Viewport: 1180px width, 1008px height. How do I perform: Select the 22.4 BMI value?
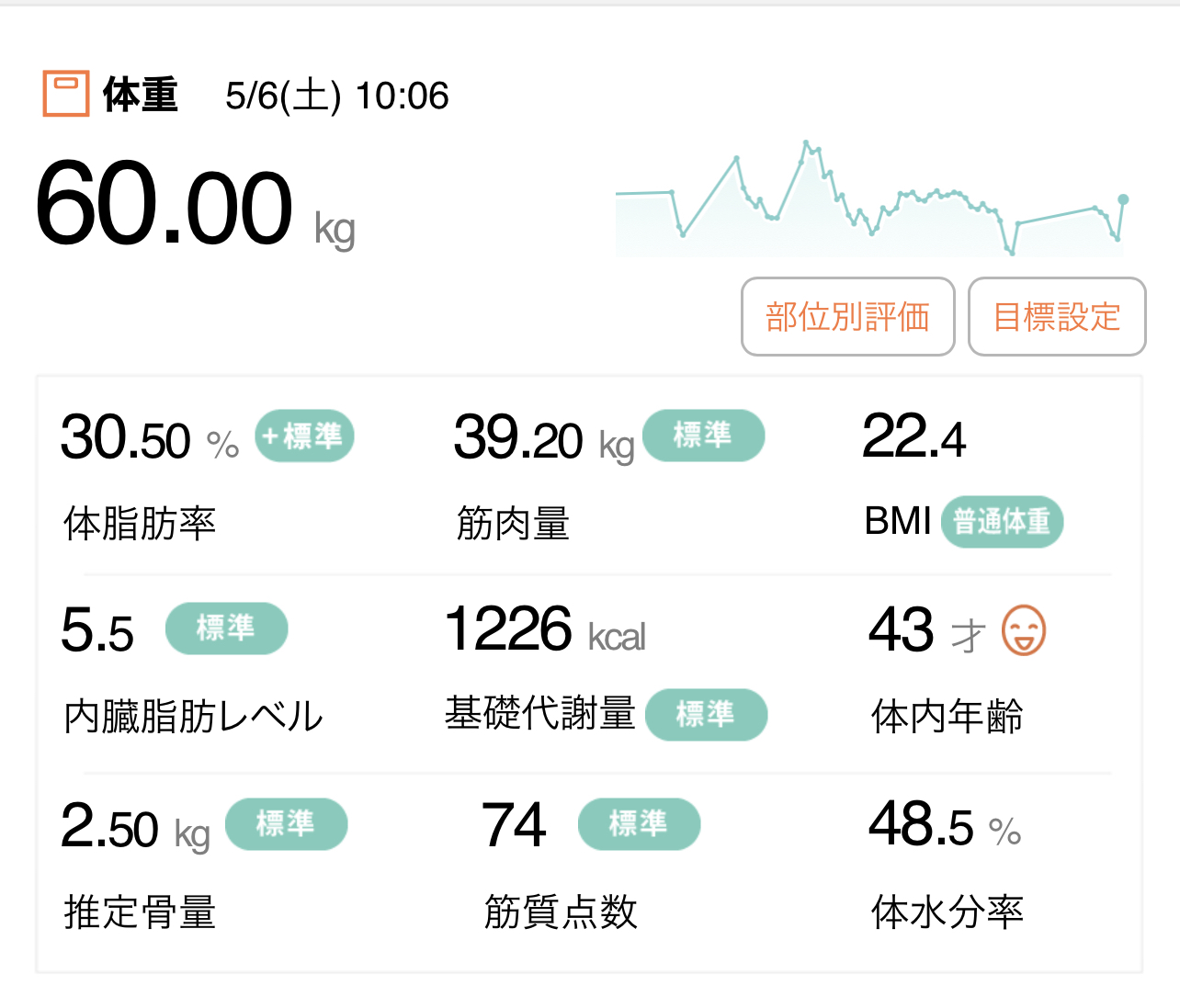(913, 436)
